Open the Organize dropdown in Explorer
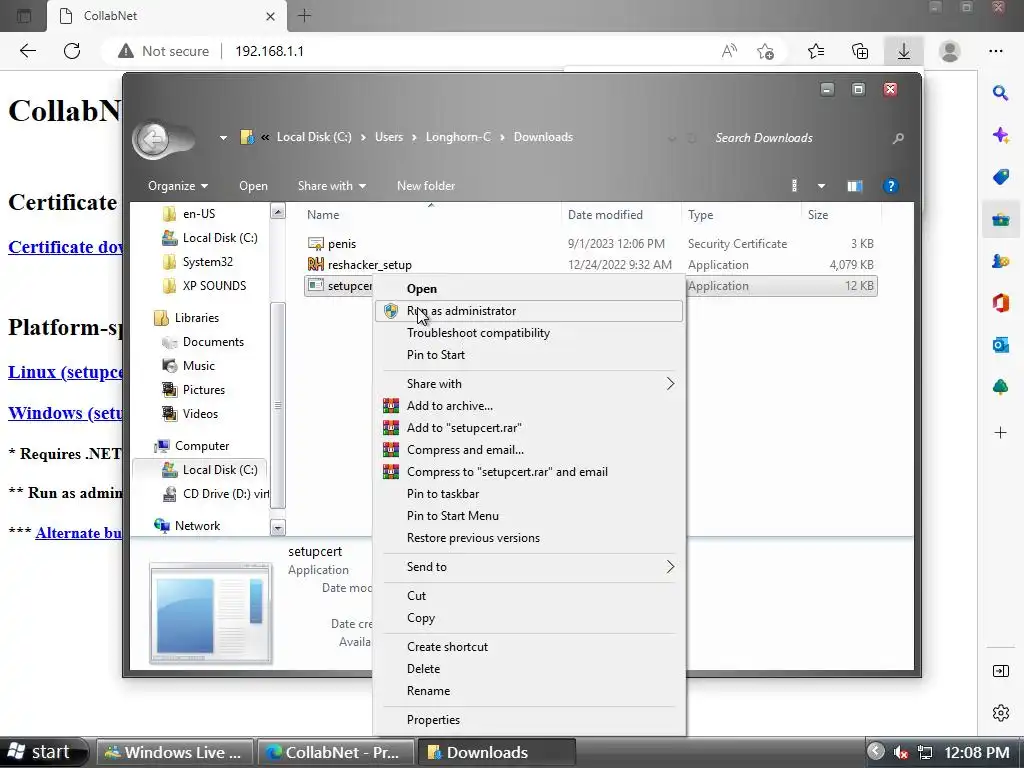1024x768 pixels. point(178,186)
